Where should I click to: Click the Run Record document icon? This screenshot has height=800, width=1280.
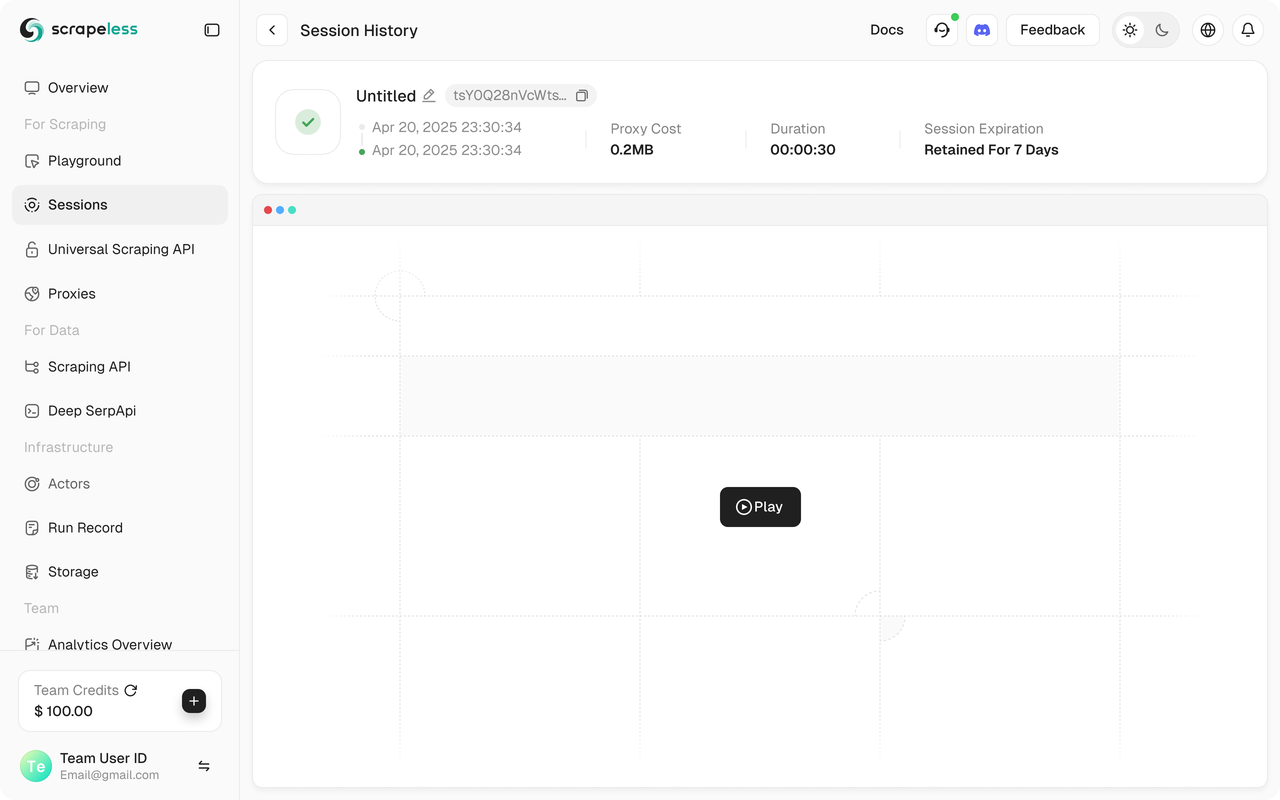(32, 528)
